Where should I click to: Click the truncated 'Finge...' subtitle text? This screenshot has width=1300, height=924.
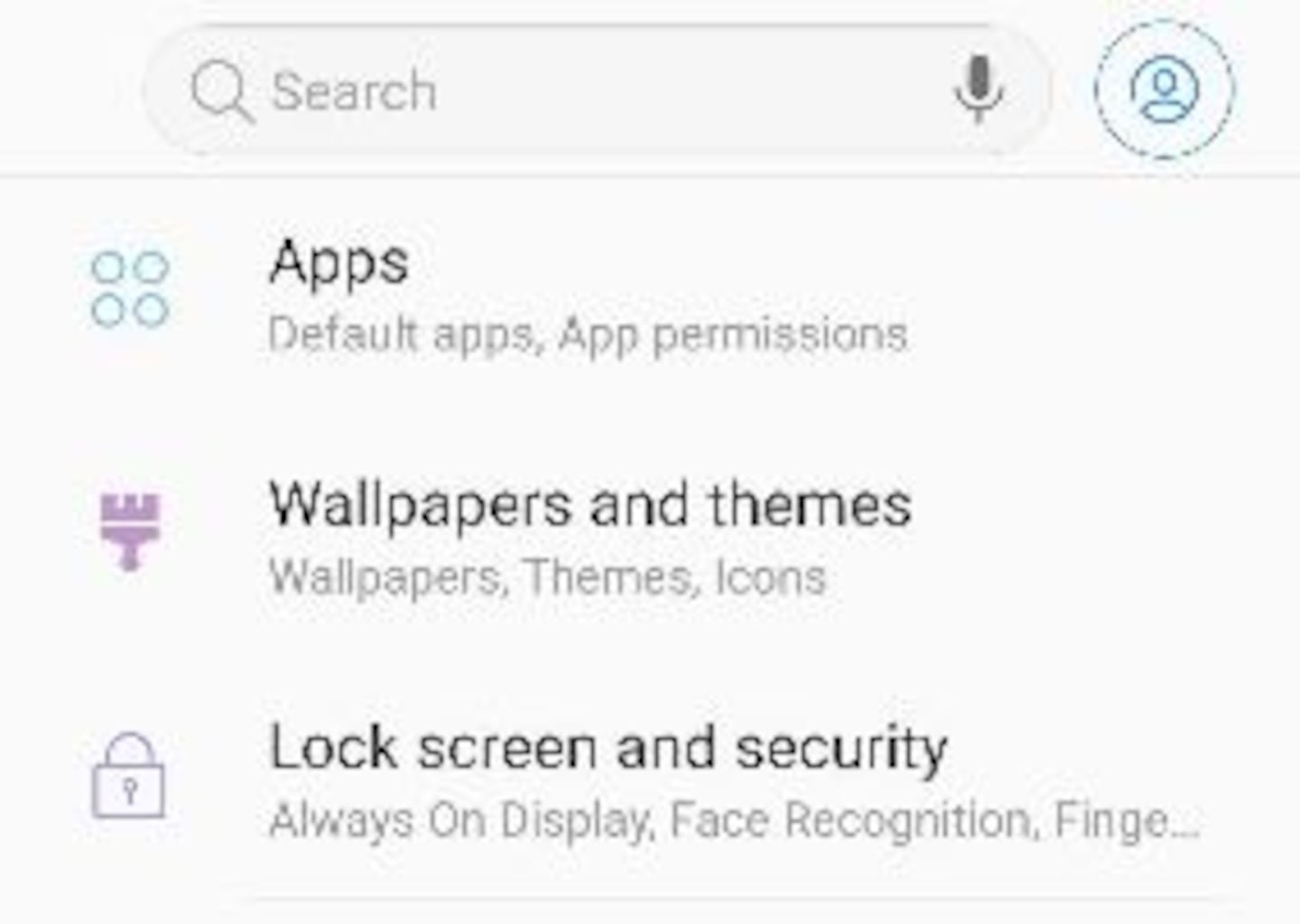coord(1127,821)
